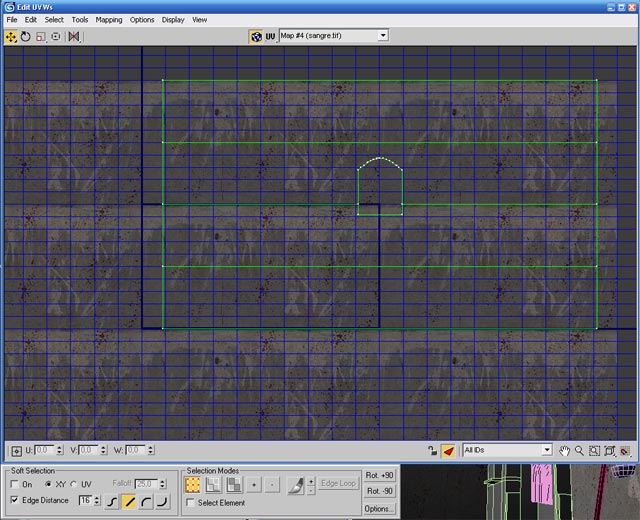Activate the Pan hand tool
Screen dimensions: 640x520
point(564,451)
